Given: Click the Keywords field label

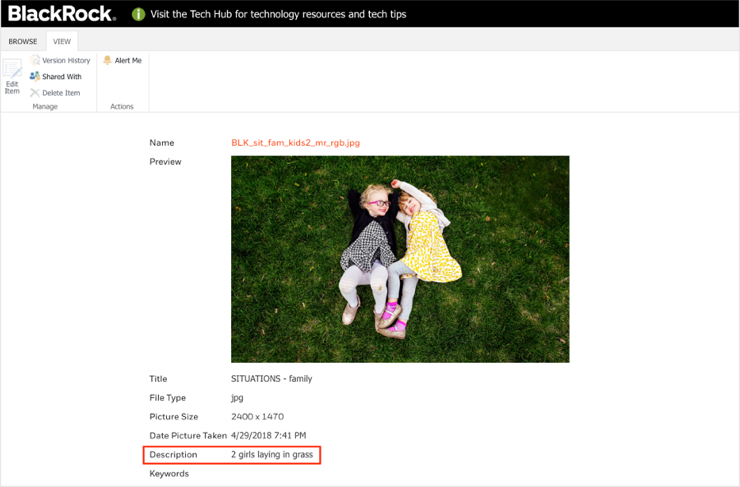Looking at the screenshot, I should [x=169, y=474].
